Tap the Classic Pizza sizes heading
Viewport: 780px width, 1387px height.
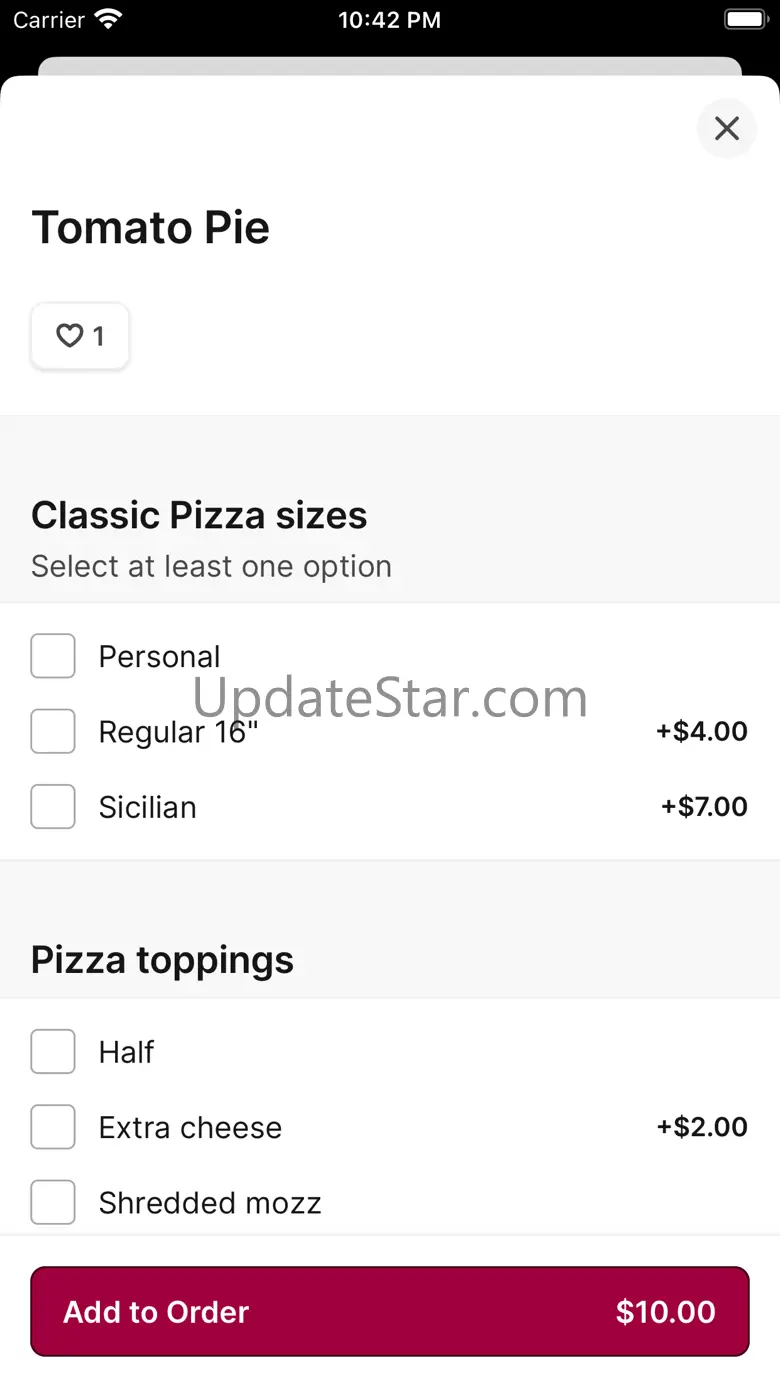(x=199, y=515)
